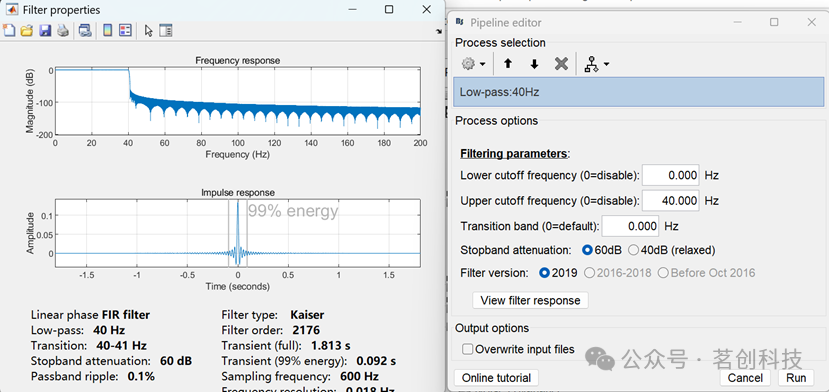Select the 2019 filter version
Screen dimensions: 829x392
tap(559, 273)
